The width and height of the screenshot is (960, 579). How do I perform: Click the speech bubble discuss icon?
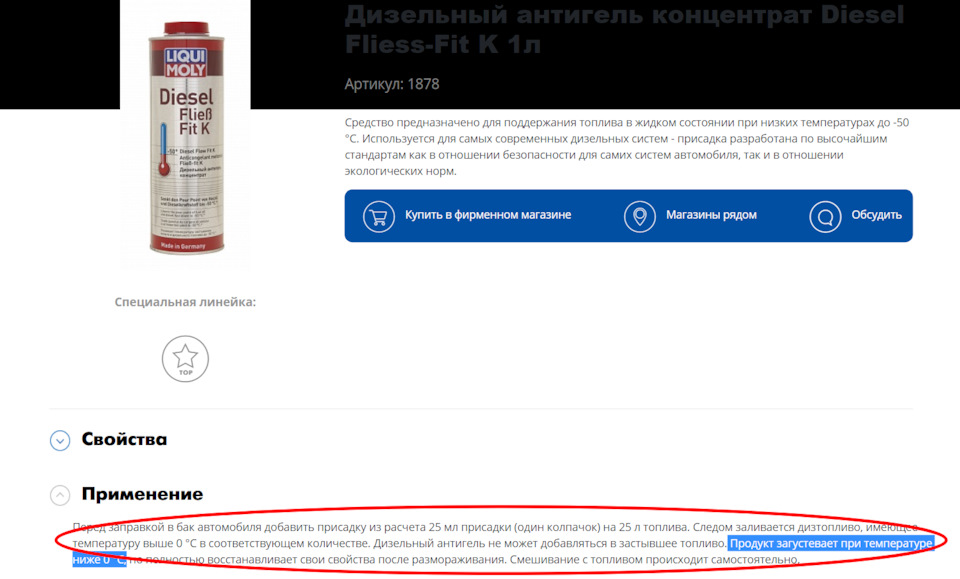point(825,217)
